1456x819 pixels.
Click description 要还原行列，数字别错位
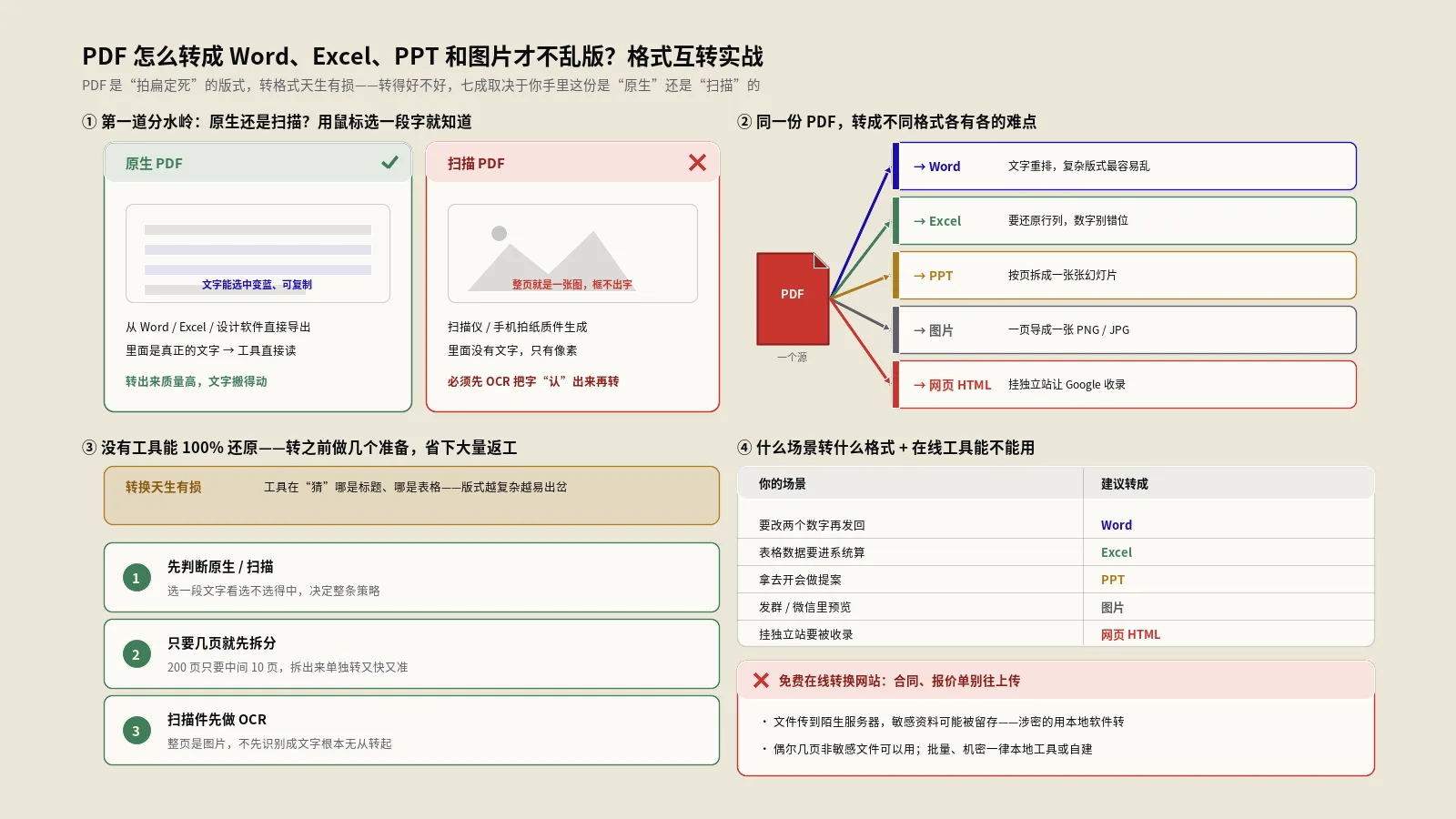click(1068, 220)
